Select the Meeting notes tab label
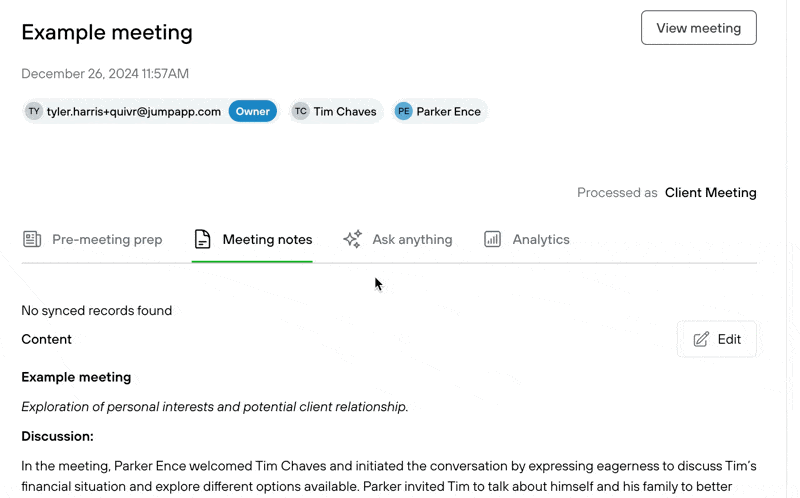Screen dimensions: 800x498 (x=267, y=239)
